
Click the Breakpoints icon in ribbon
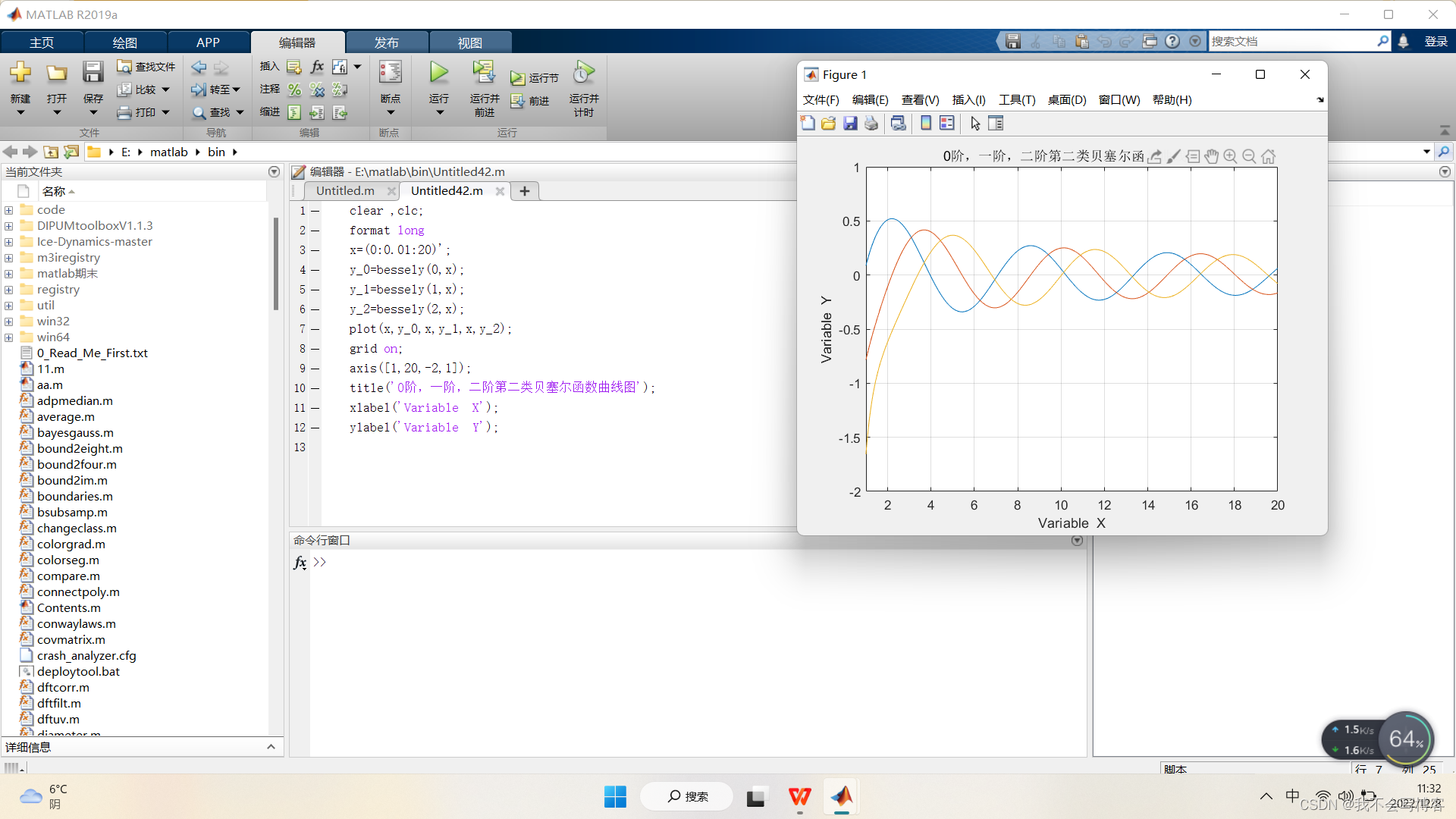390,74
